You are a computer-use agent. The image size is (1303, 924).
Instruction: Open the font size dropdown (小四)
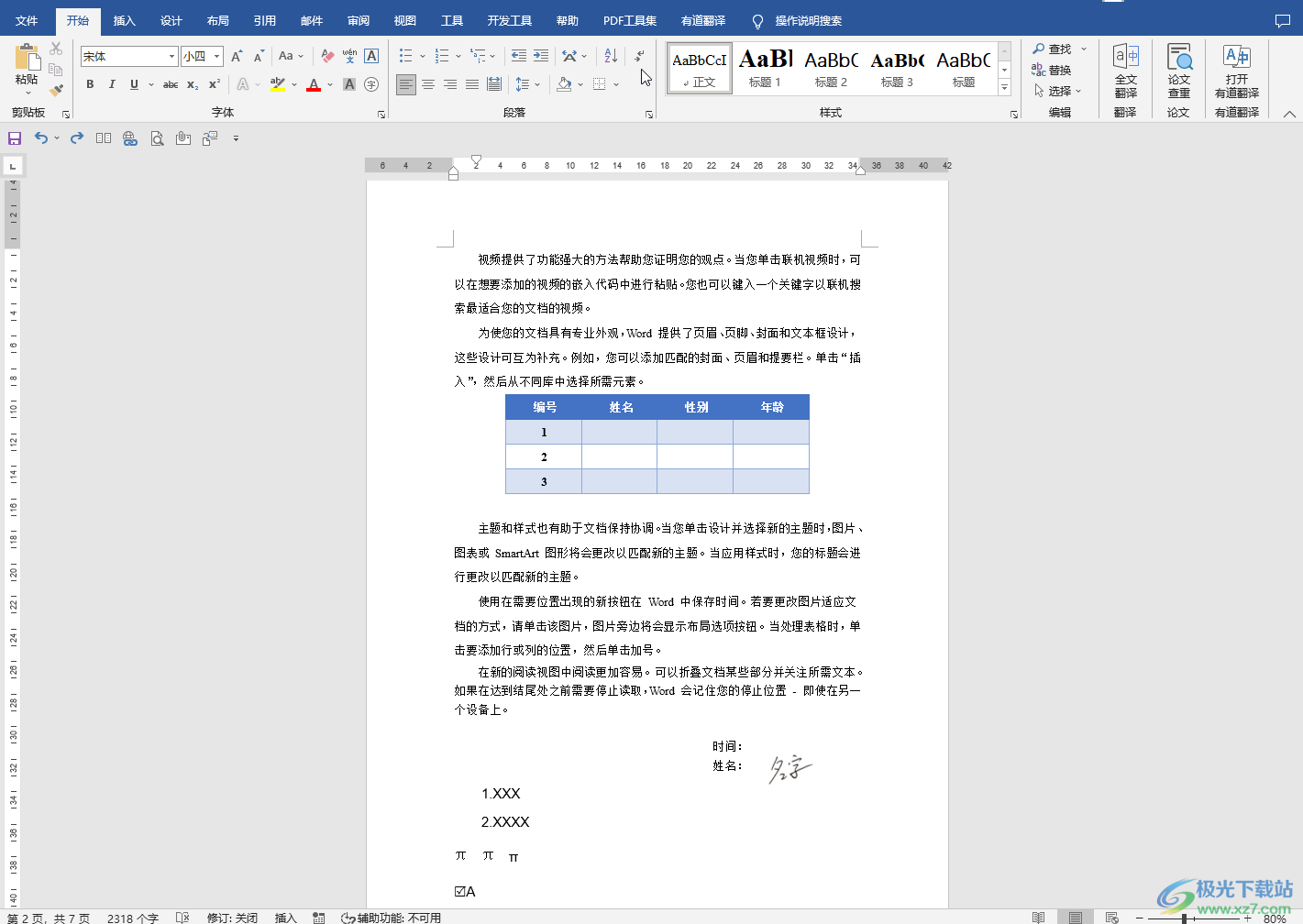[216, 56]
